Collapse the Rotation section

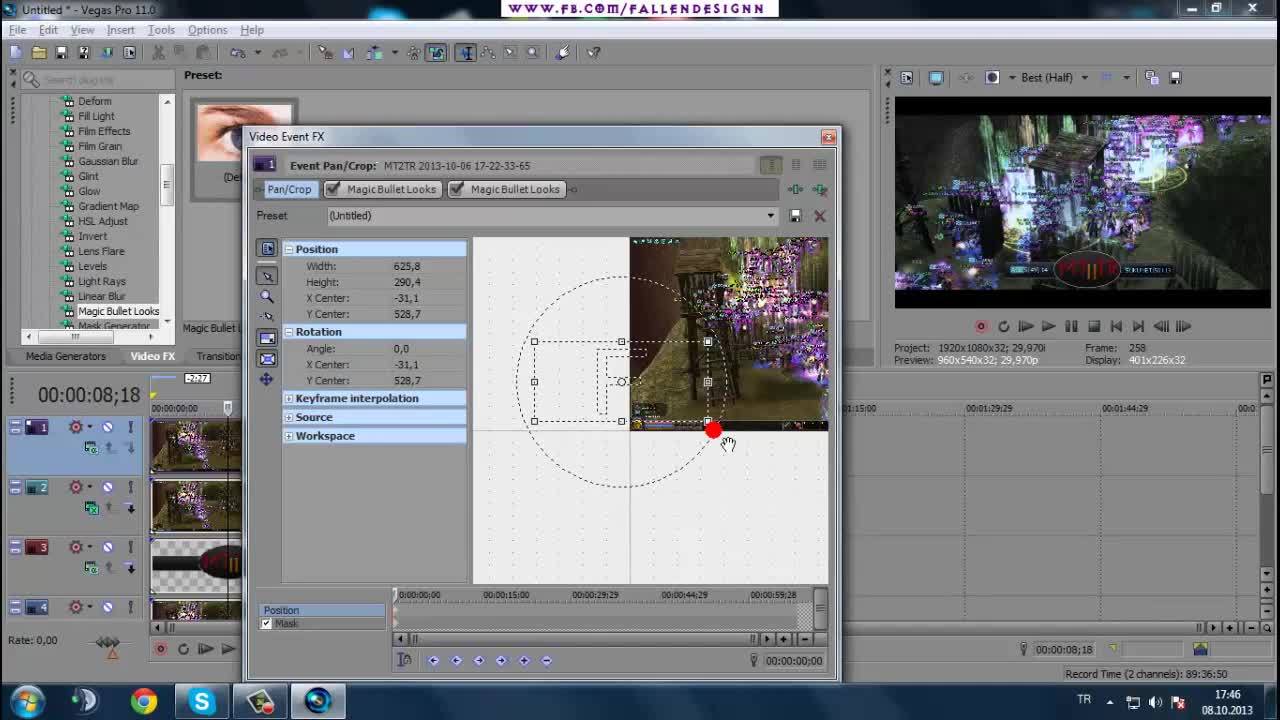(289, 332)
